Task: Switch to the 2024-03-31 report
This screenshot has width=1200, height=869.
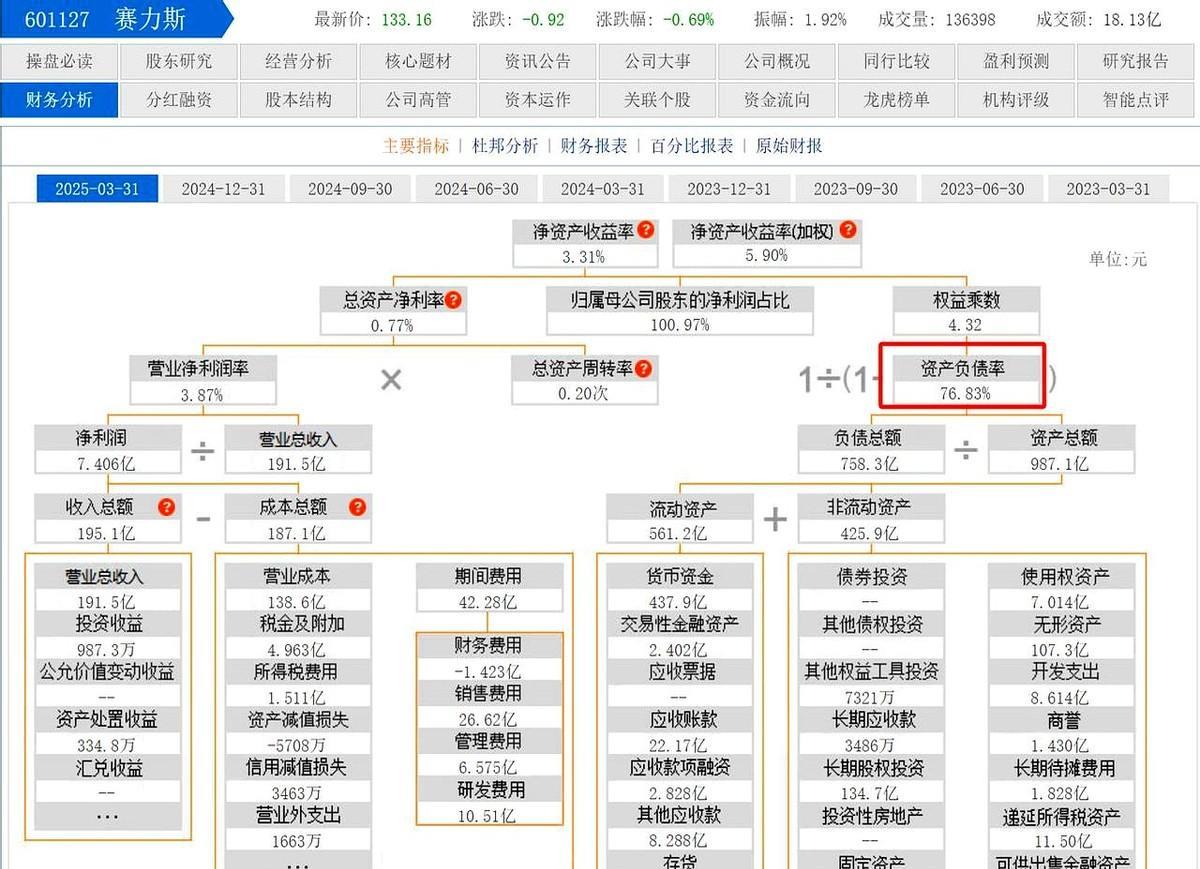Action: pyautogui.click(x=603, y=189)
